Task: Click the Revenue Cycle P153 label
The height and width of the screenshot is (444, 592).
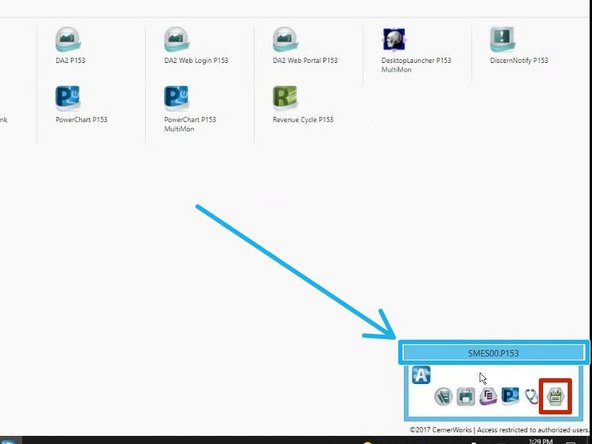Action: click(x=303, y=120)
